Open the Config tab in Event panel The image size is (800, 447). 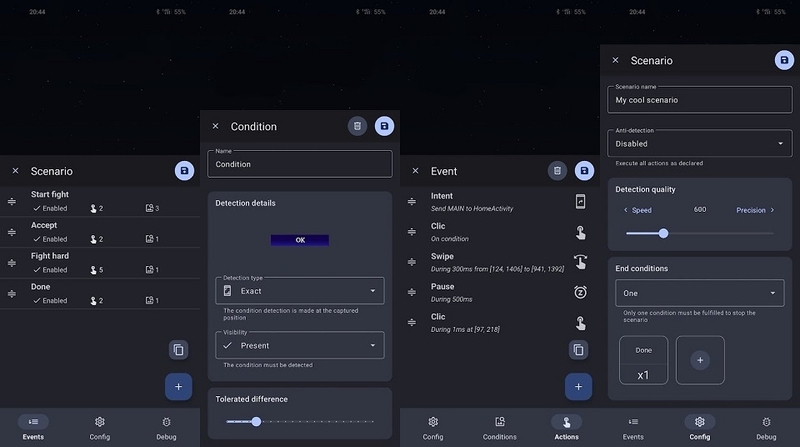(x=433, y=428)
